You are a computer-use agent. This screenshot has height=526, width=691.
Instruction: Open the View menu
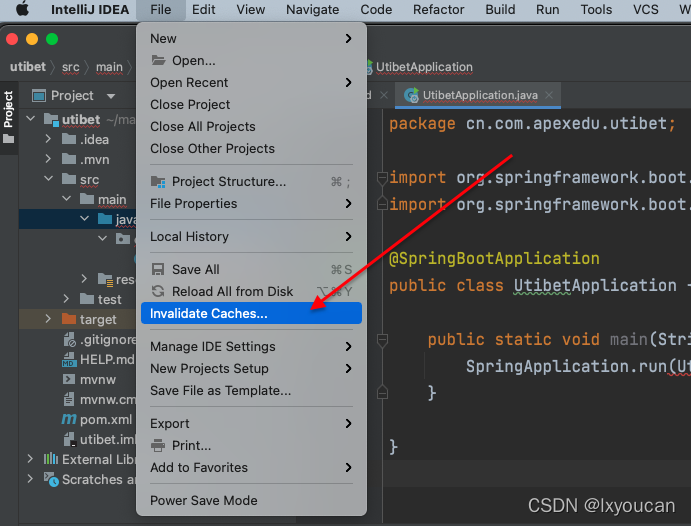coord(250,9)
